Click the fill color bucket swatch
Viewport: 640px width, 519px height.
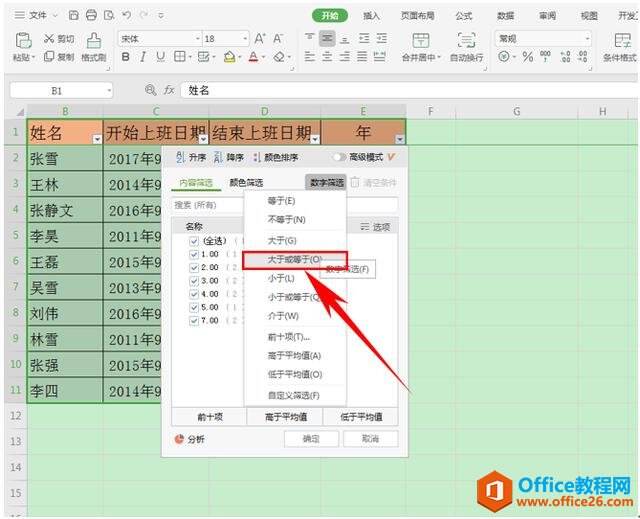coord(229,57)
